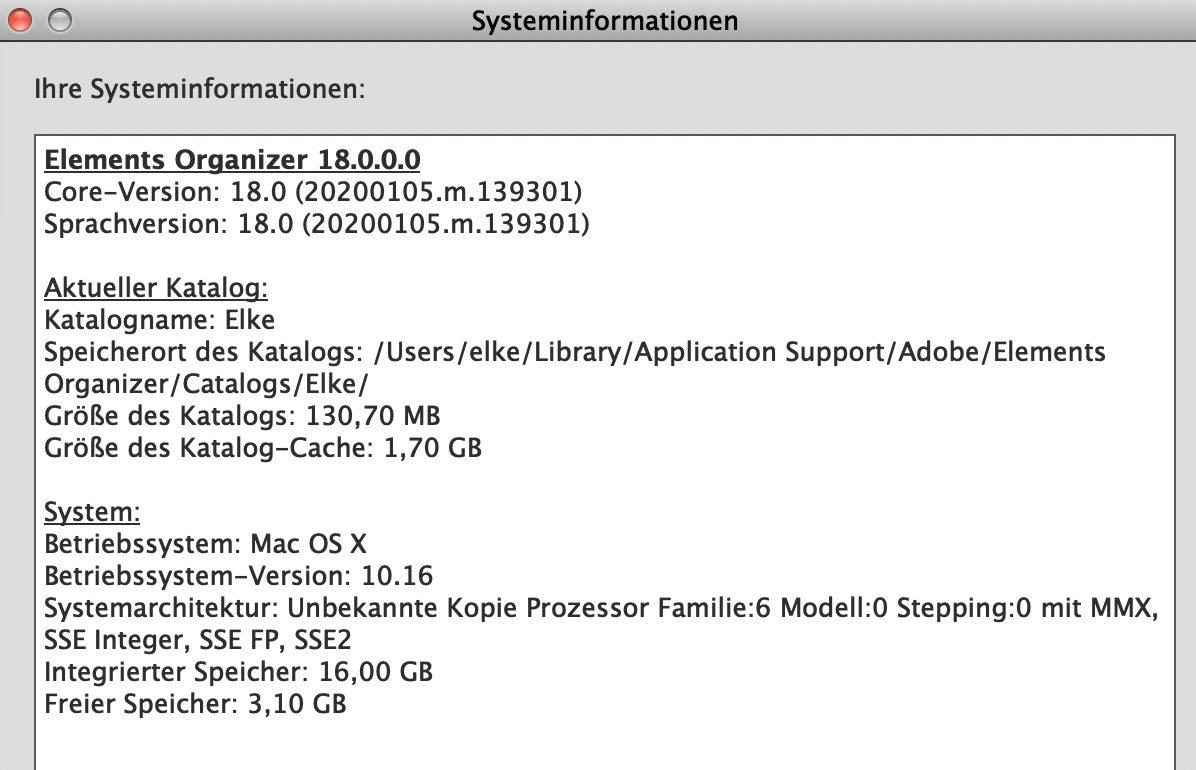Viewport: 1196px width, 770px height.
Task: Click the Systeminformationen title bar
Action: 605,19
